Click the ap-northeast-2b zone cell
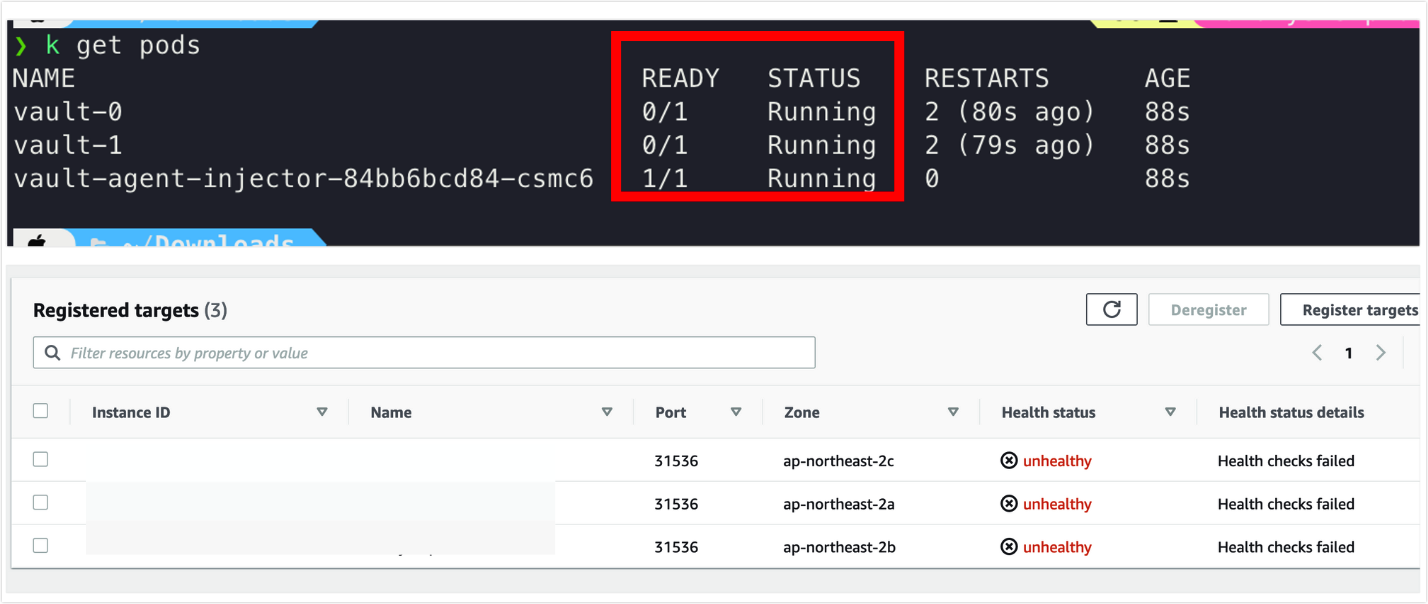Viewport: 1428px width, 604px height. [838, 547]
